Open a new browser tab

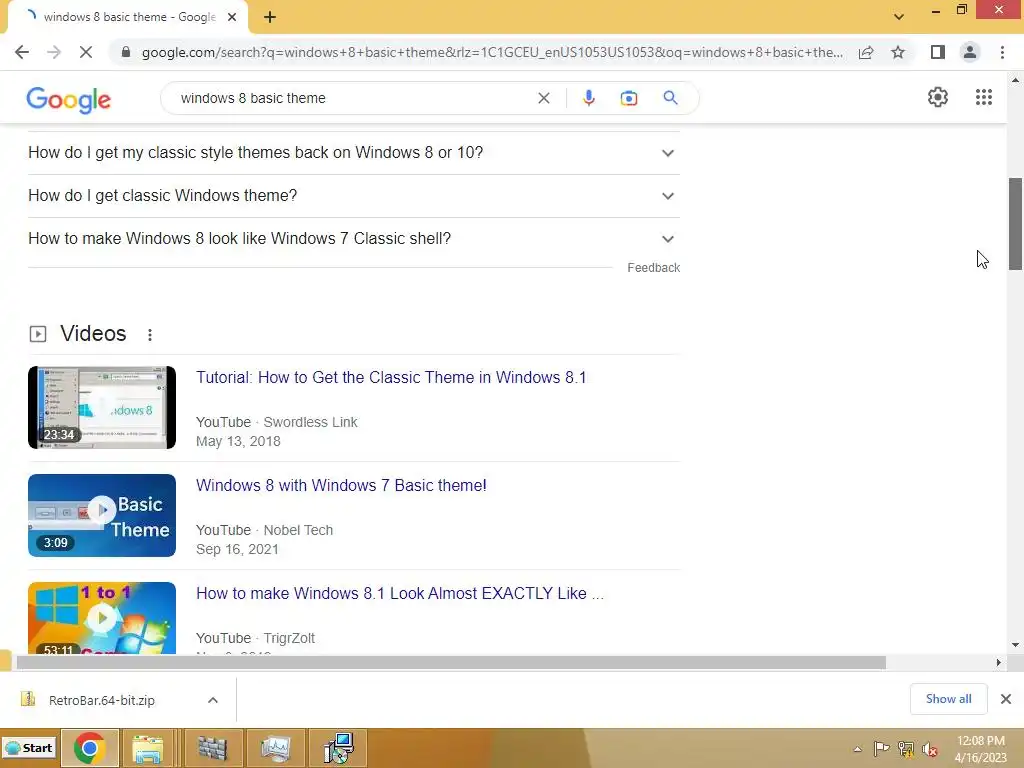pos(270,17)
